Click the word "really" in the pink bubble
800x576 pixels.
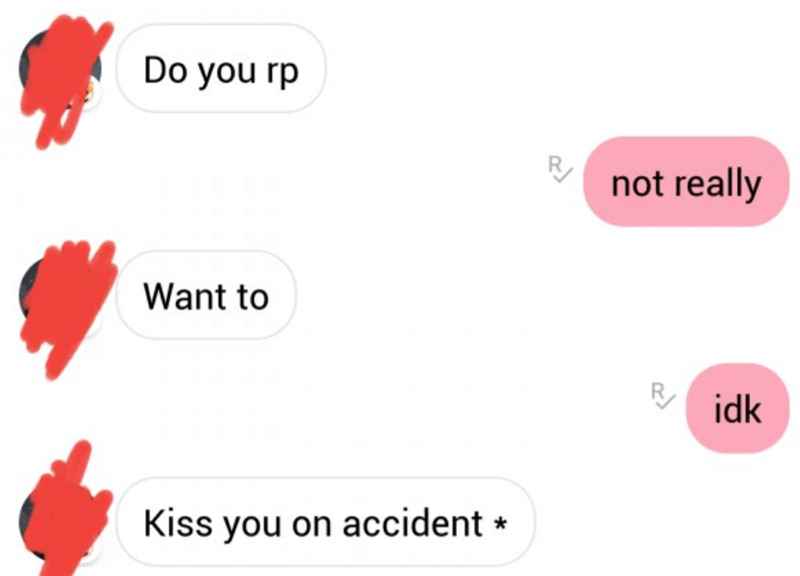(718, 184)
